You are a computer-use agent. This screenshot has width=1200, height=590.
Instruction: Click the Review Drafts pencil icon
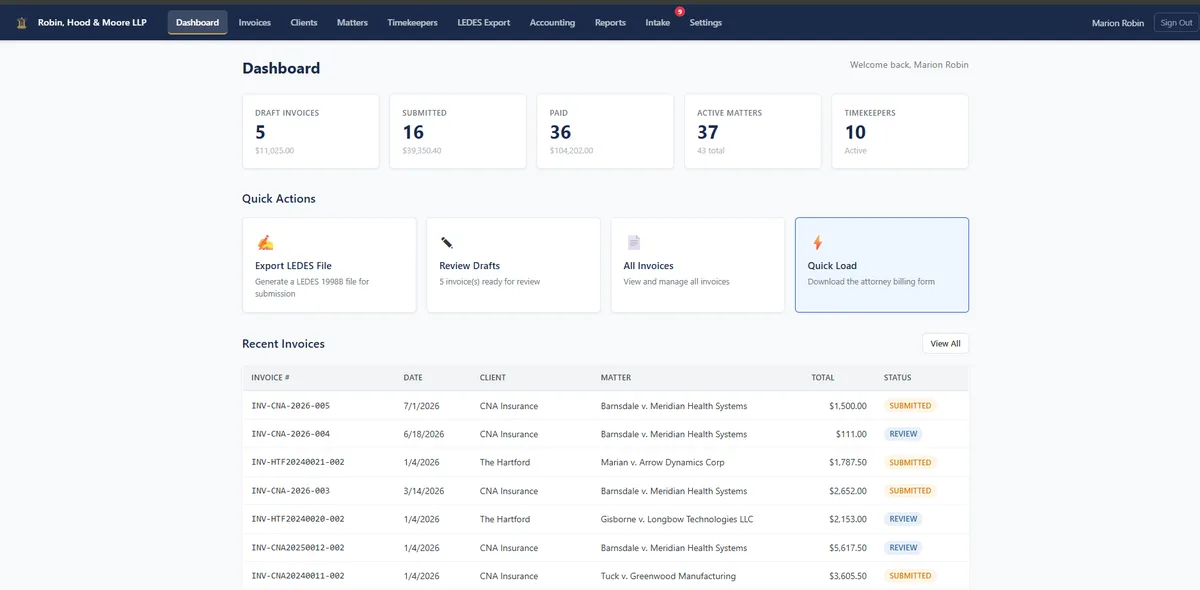(447, 243)
